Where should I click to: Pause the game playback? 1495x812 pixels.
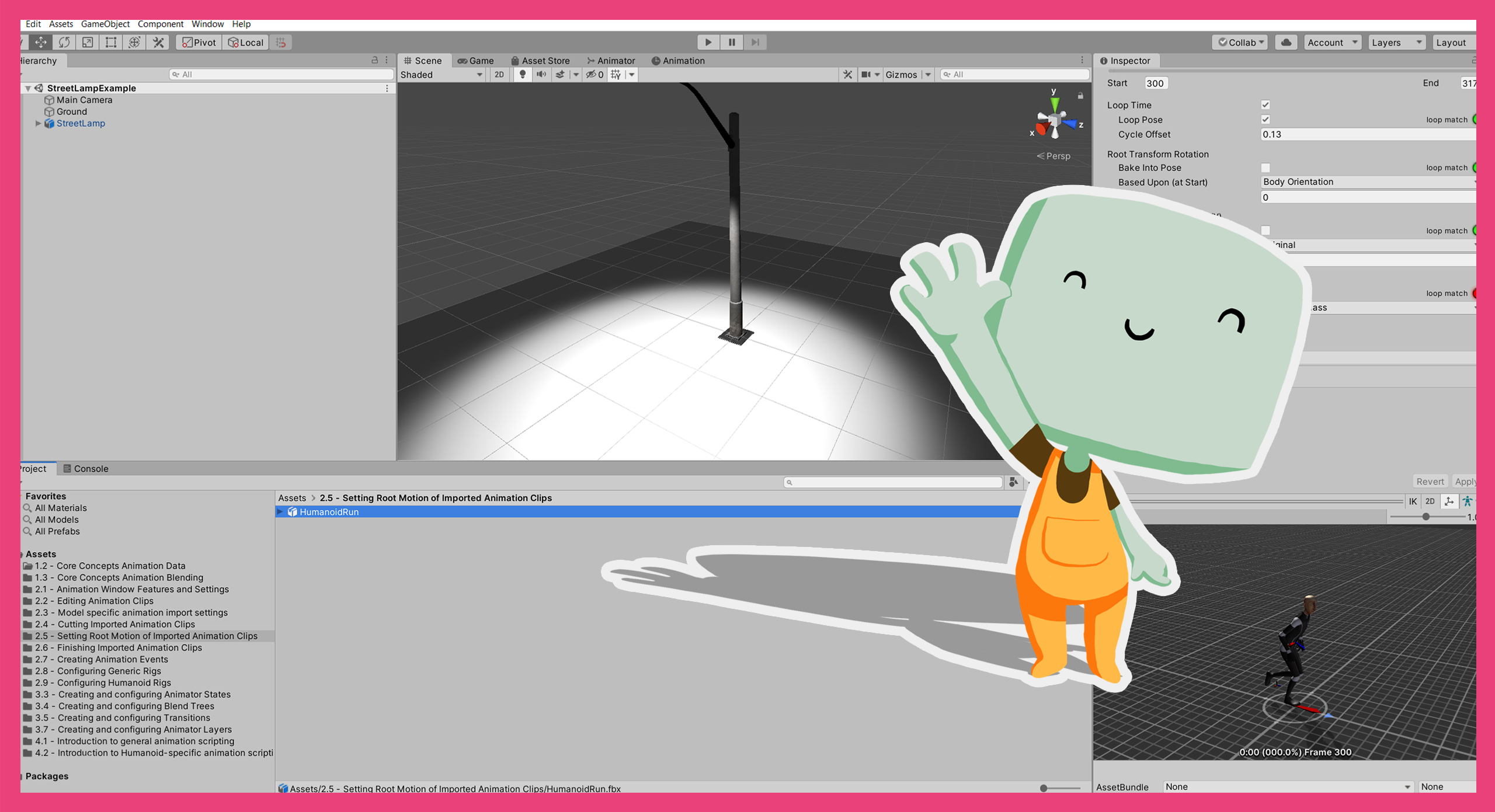tap(732, 42)
